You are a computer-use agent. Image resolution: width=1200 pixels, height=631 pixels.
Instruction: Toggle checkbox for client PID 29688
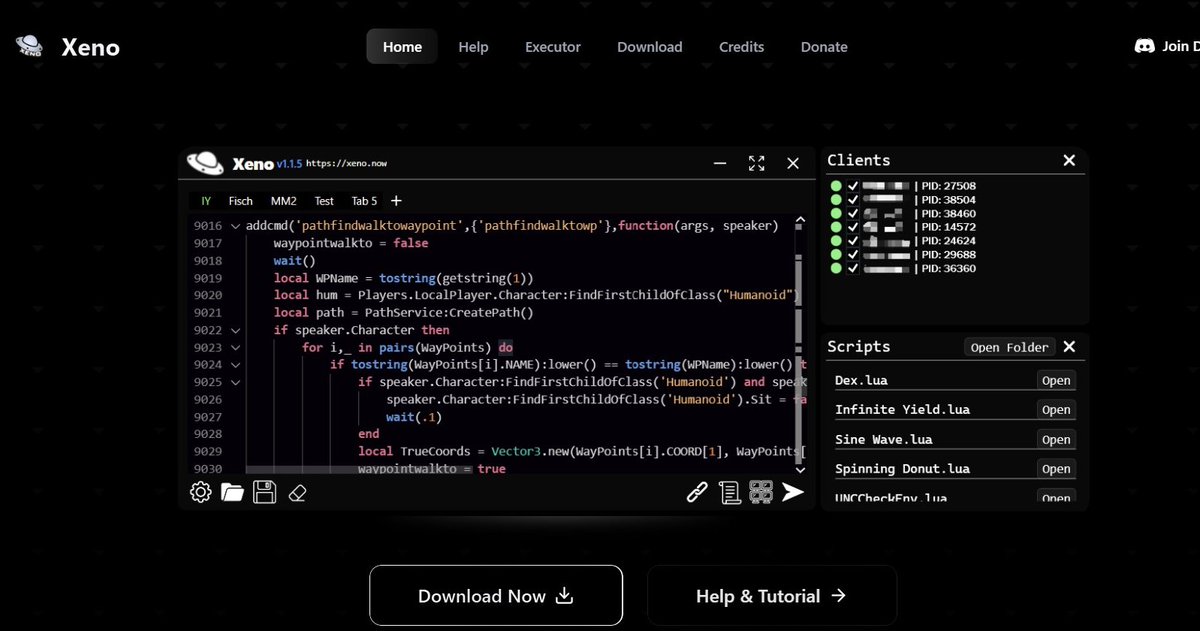(853, 255)
